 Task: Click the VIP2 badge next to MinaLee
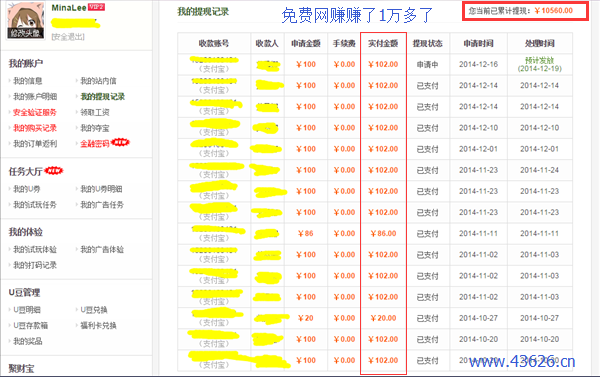tap(96, 7)
